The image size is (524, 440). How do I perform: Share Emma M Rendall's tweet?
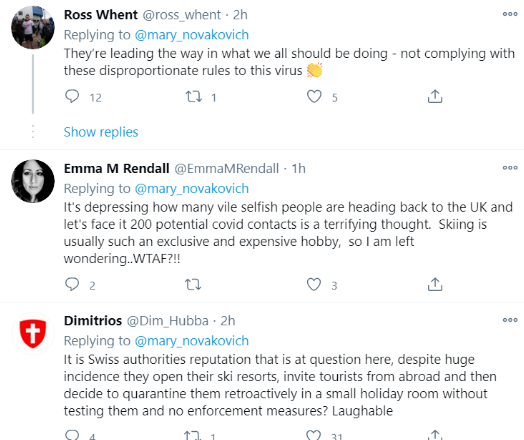tap(435, 284)
